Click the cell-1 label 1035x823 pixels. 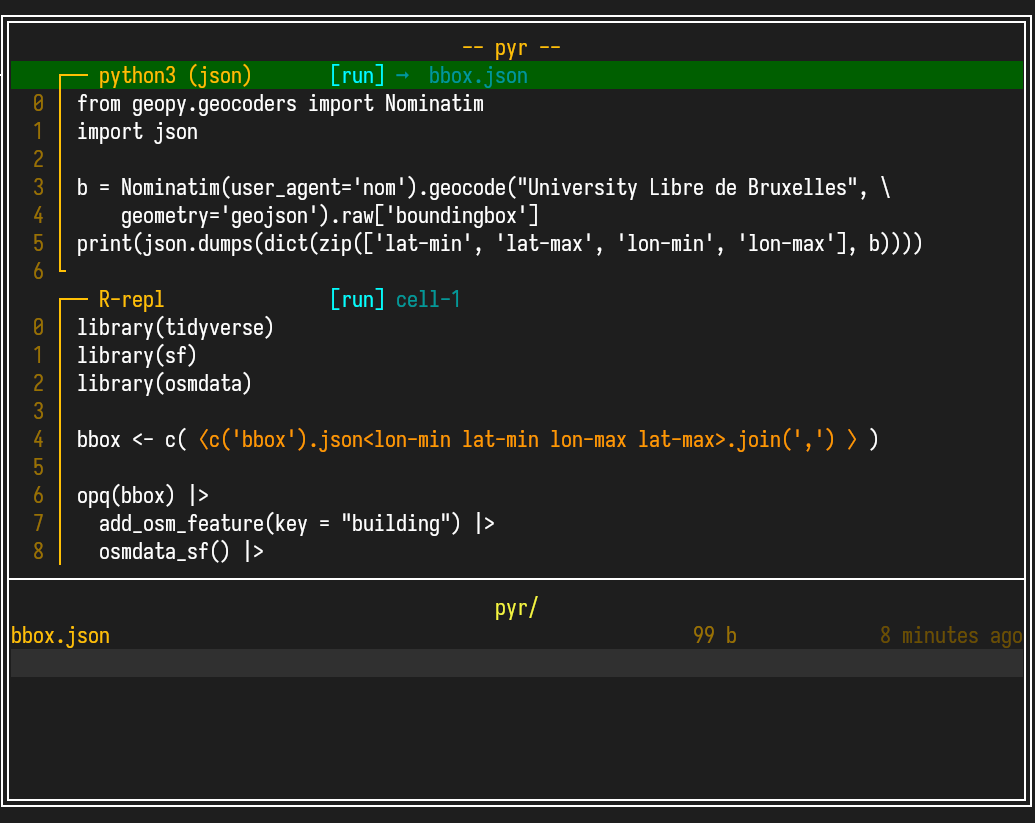tap(428, 300)
